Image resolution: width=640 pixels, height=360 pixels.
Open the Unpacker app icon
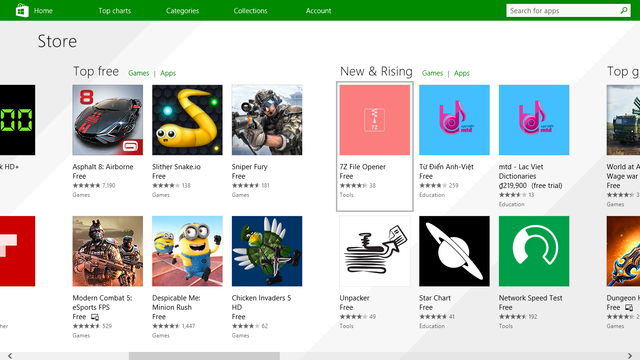point(375,251)
